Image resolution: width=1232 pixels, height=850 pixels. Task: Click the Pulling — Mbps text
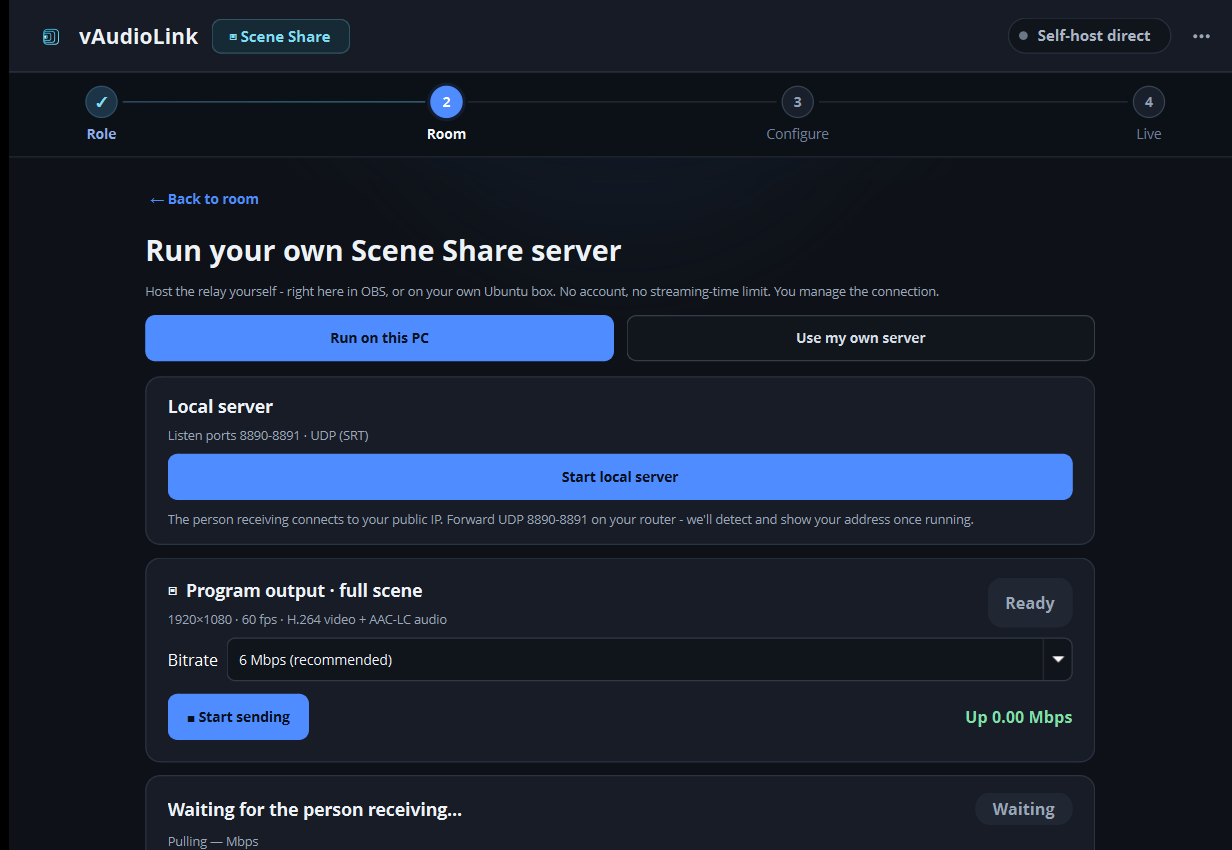pyautogui.click(x=213, y=841)
